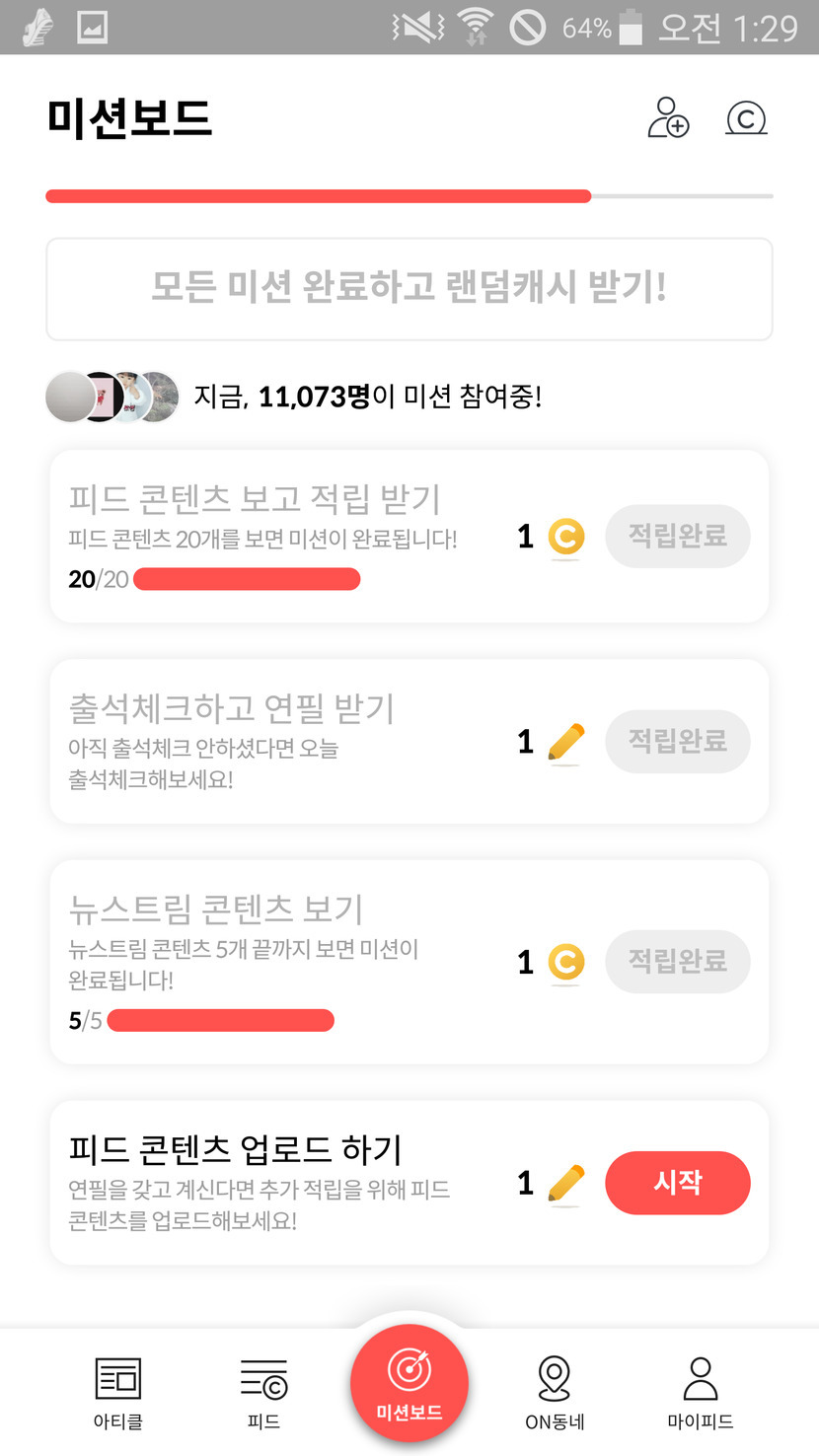This screenshot has height=1456, width=819.
Task: Tap 적립완료 for 피드 콘텐츠 보고 mission
Action: click(x=677, y=537)
